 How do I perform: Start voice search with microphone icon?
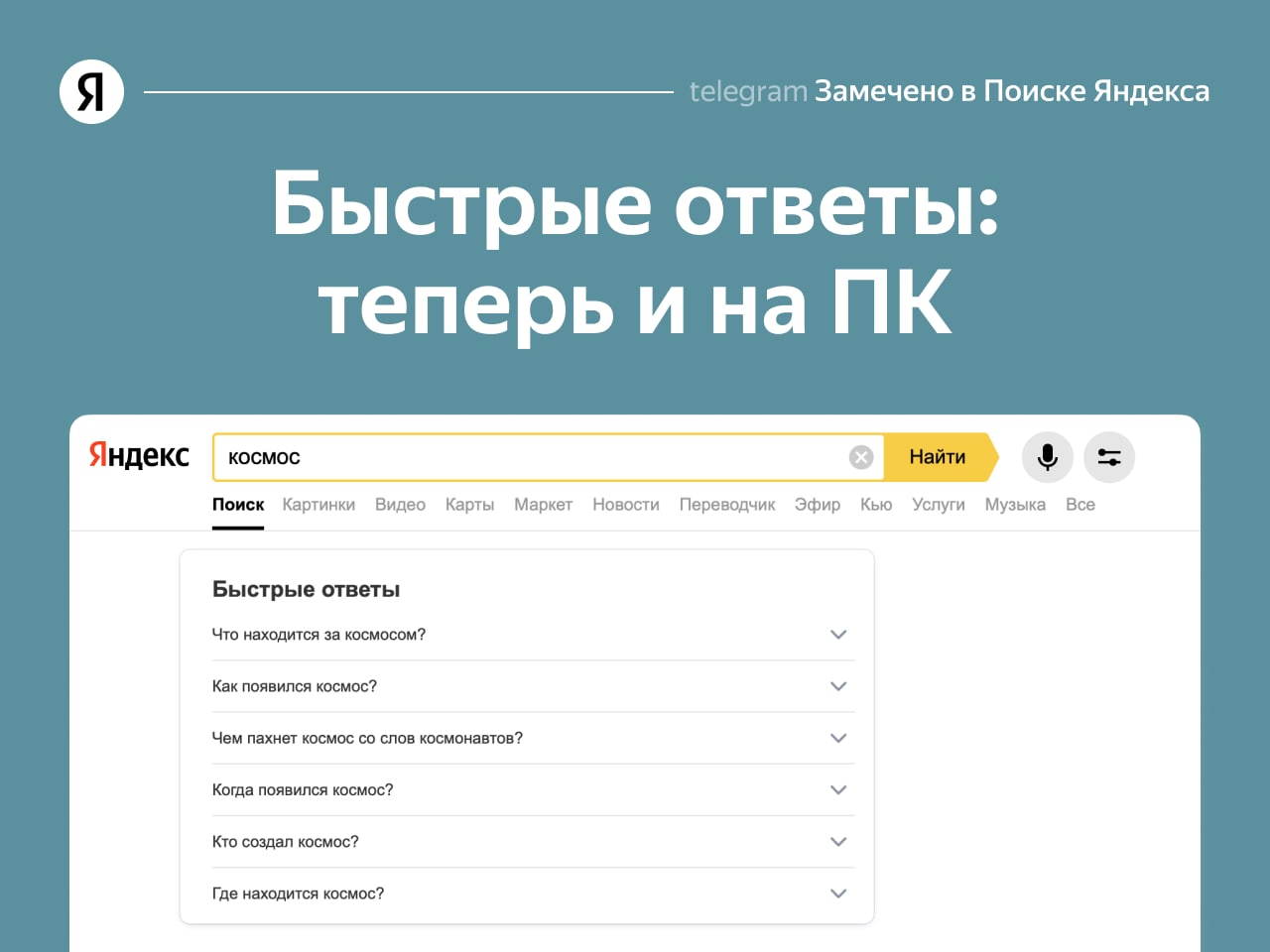[x=1048, y=457]
